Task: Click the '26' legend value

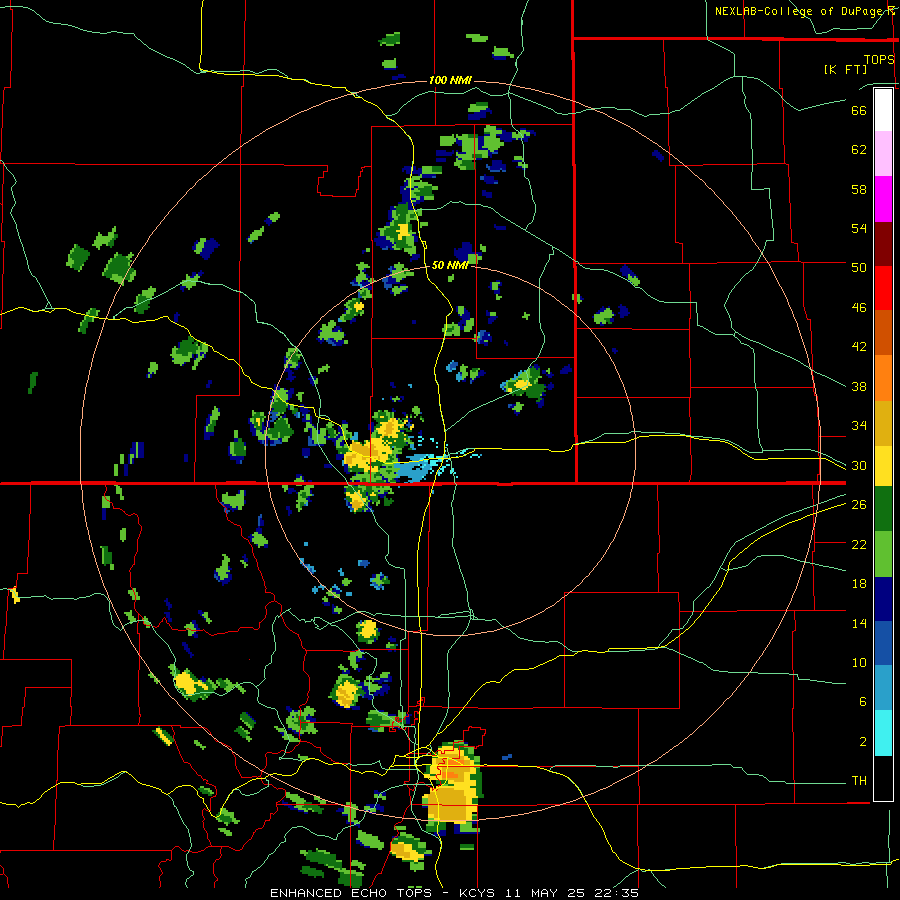Action: pyautogui.click(x=859, y=505)
